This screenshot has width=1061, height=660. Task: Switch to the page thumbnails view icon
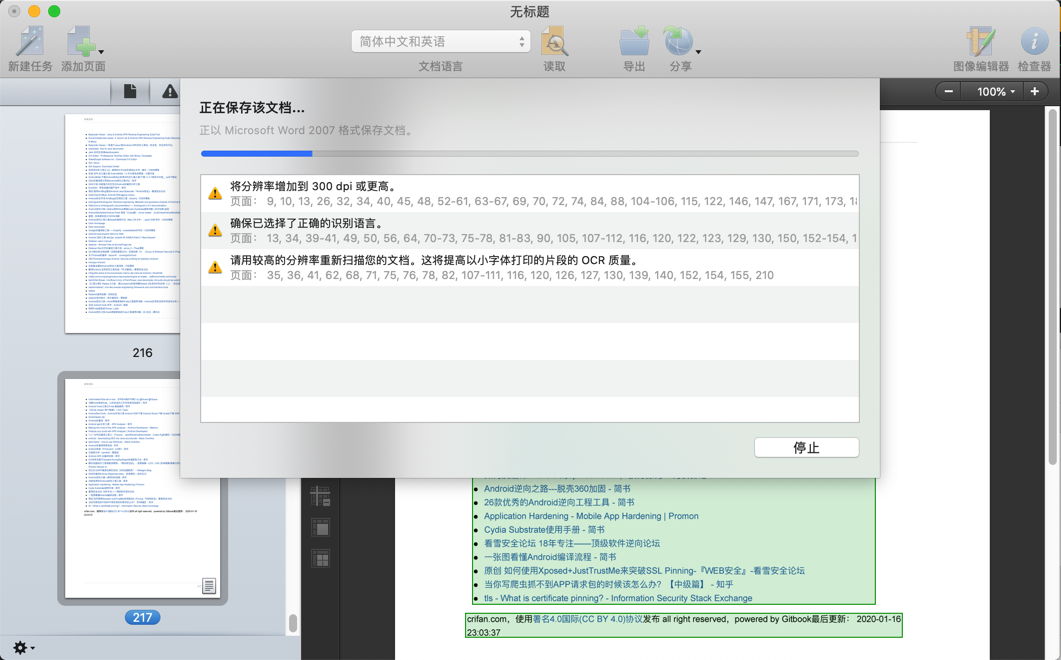pyautogui.click(x=130, y=91)
